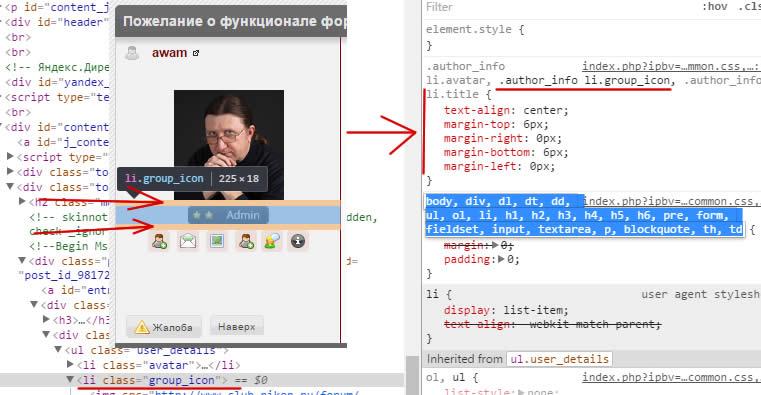Click the li.title { selector line

pyautogui.click(x=459, y=94)
